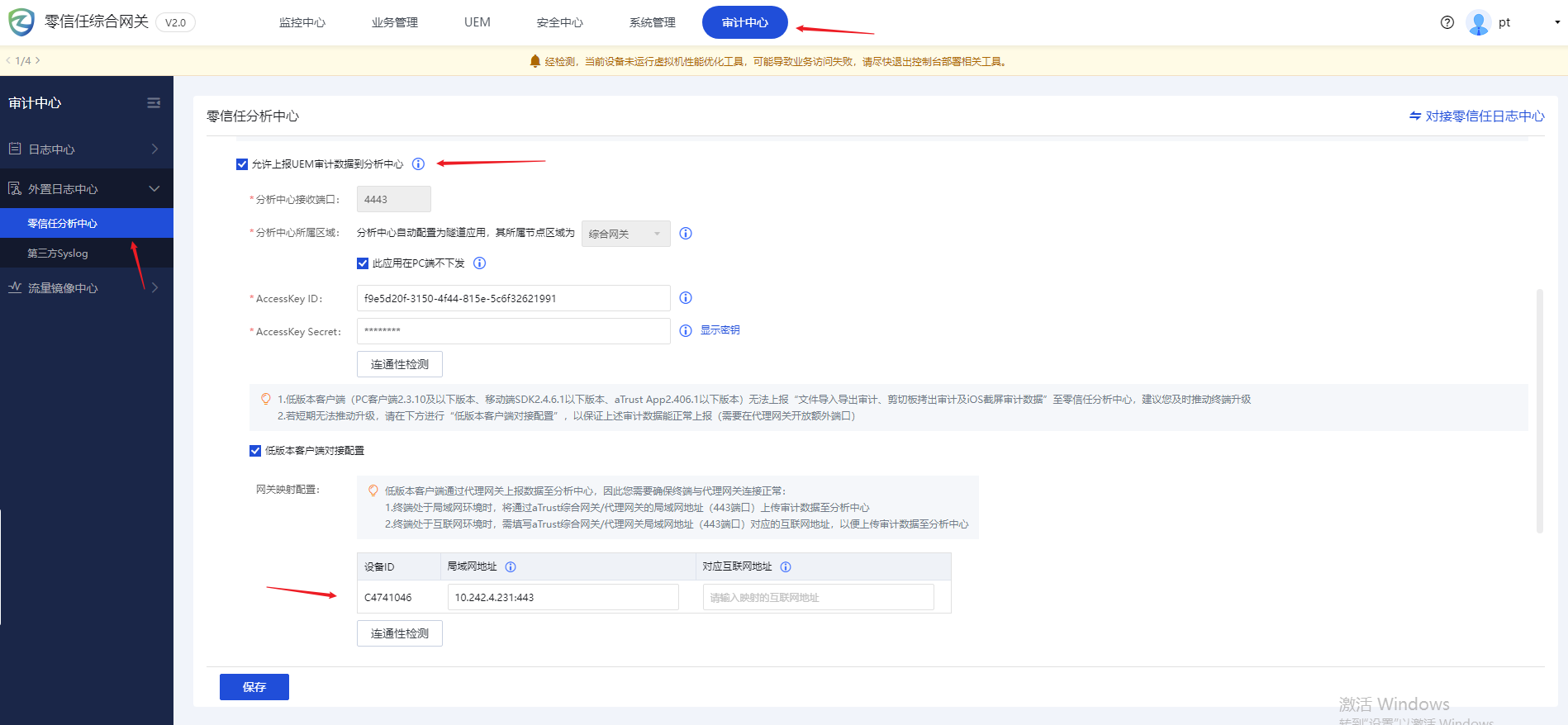Image resolution: width=1568 pixels, height=725 pixels.
Task: Click the 保存 button
Action: 254,687
